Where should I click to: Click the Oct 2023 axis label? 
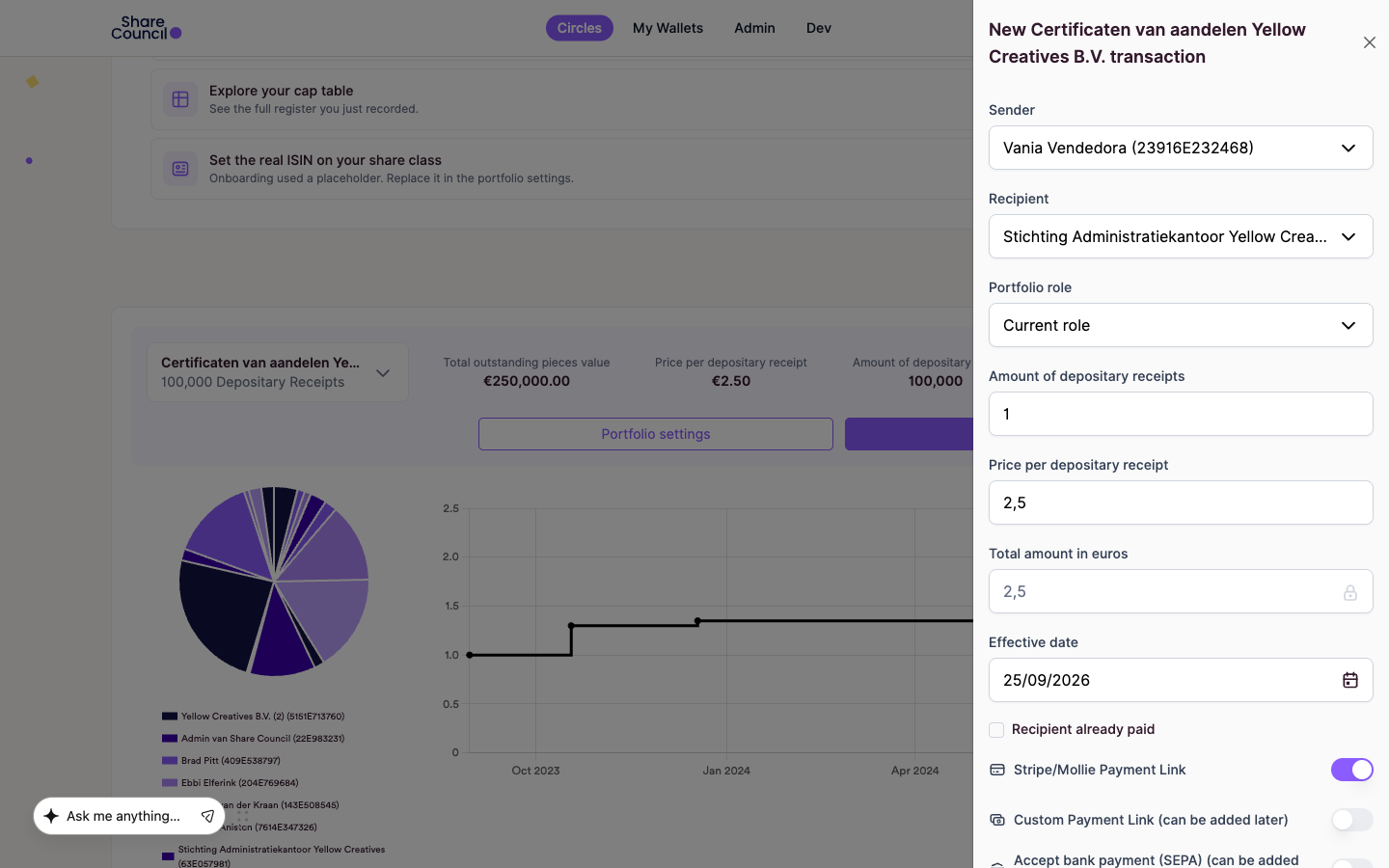536,771
